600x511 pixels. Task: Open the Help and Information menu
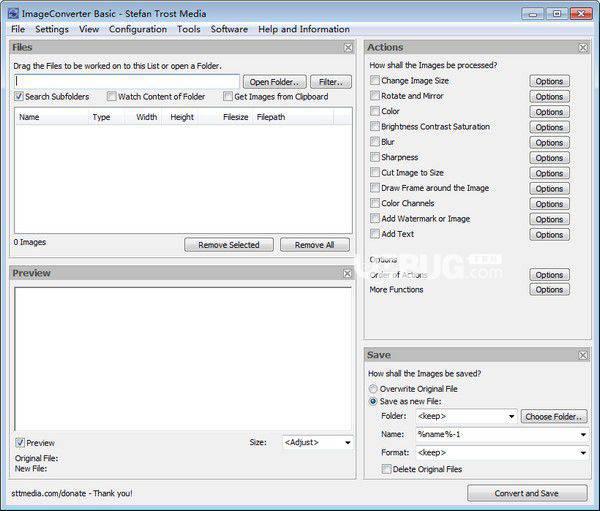click(x=304, y=29)
